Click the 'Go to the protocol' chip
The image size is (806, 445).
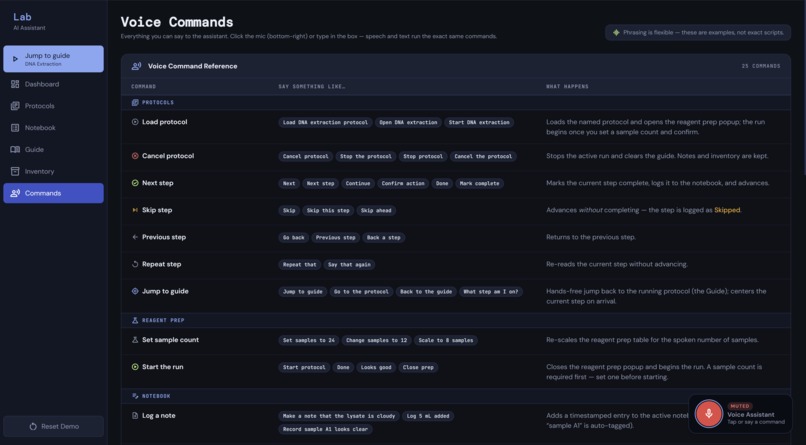(361, 292)
